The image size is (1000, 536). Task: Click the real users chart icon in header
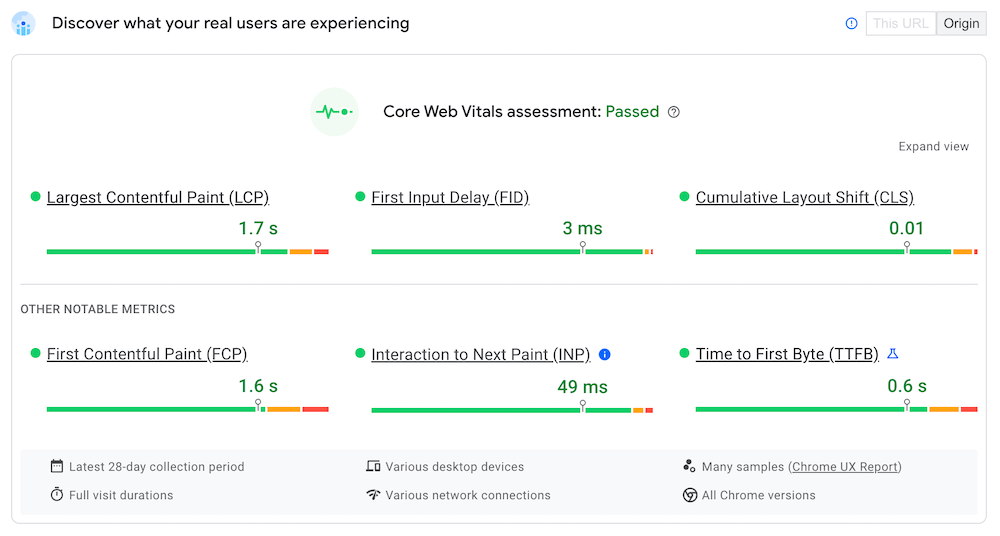click(x=23, y=24)
